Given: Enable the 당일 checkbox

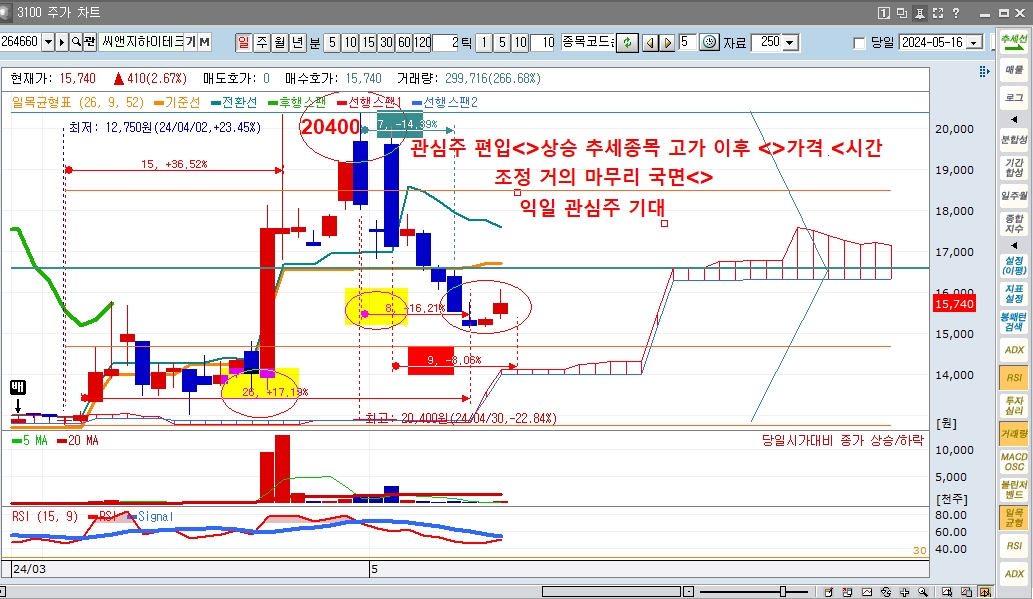Looking at the screenshot, I should click(x=859, y=43).
